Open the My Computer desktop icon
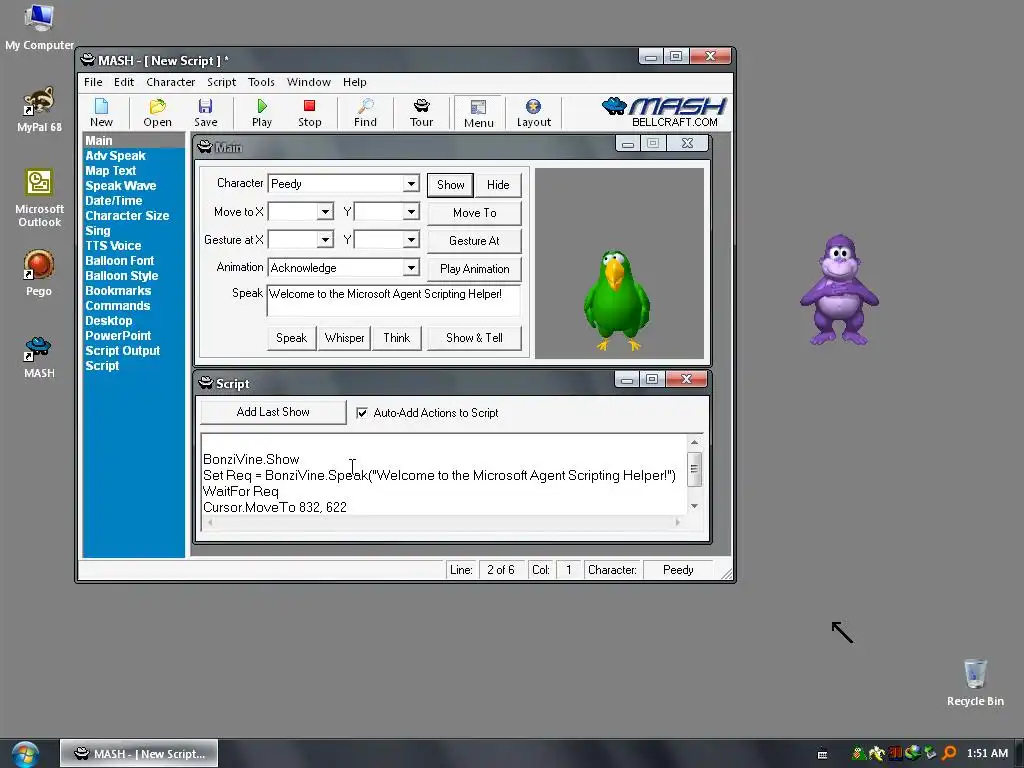 click(39, 27)
